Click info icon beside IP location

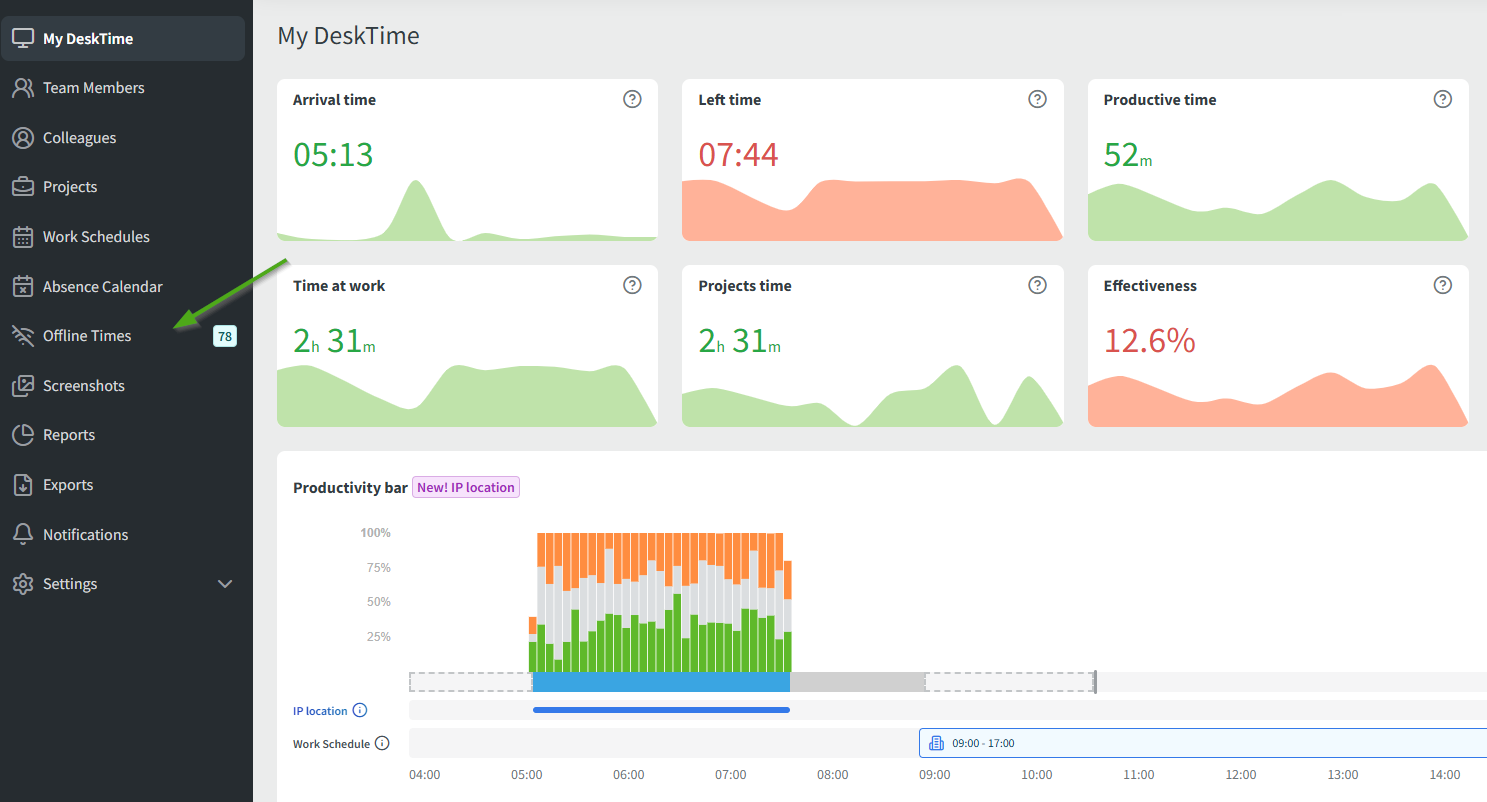[x=360, y=711]
